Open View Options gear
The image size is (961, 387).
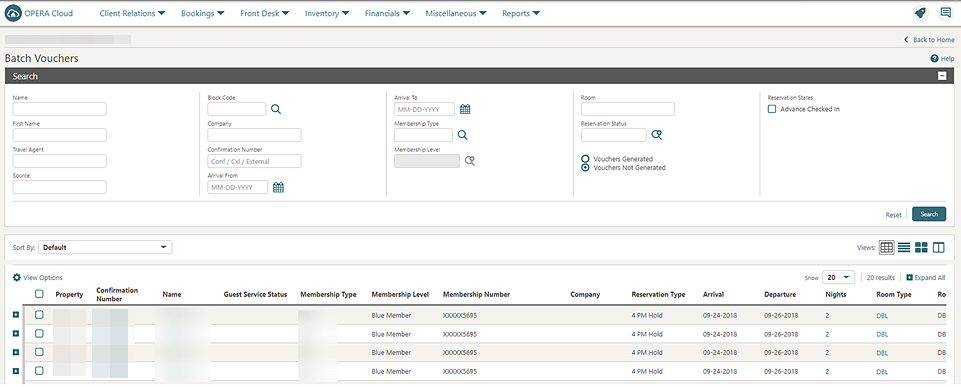pyautogui.click(x=17, y=277)
